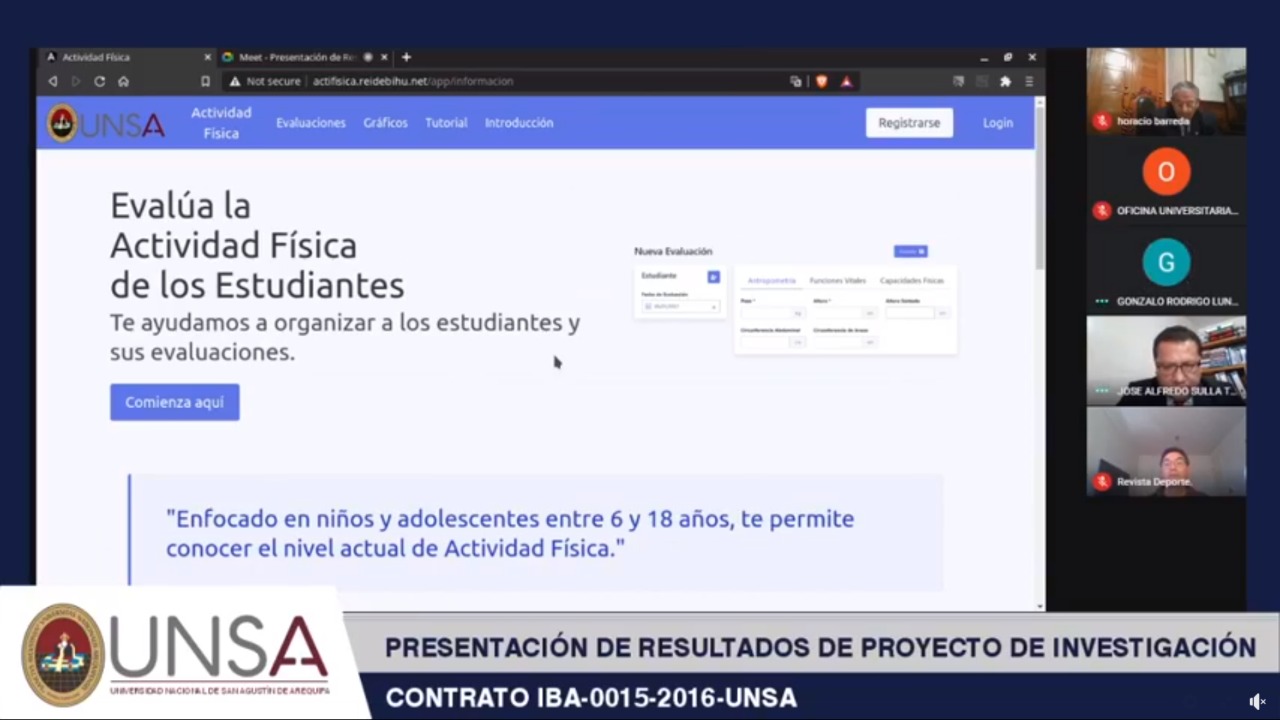Close the Actividad Física browser tab
Viewport: 1280px width, 720px height.
pyautogui.click(x=208, y=57)
